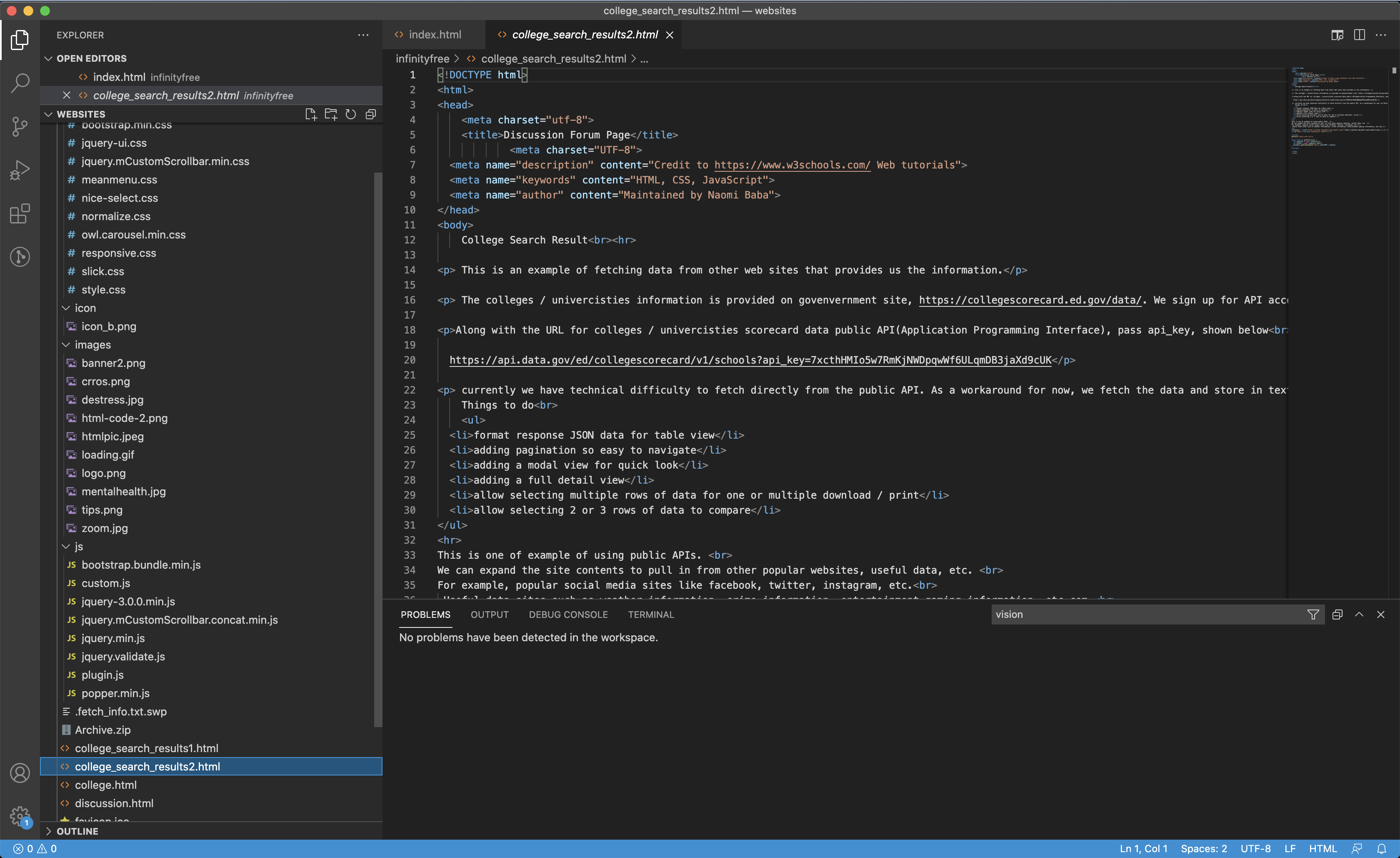Switch to the index.html editor tab
The width and height of the screenshot is (1400, 858).
coord(434,35)
